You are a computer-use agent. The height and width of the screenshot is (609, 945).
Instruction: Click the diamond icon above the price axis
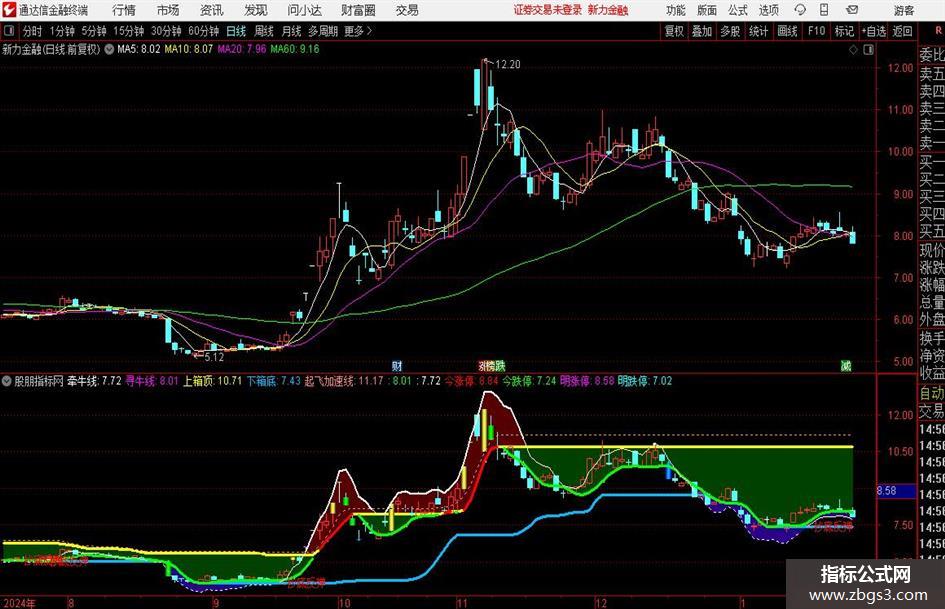[x=853, y=50]
